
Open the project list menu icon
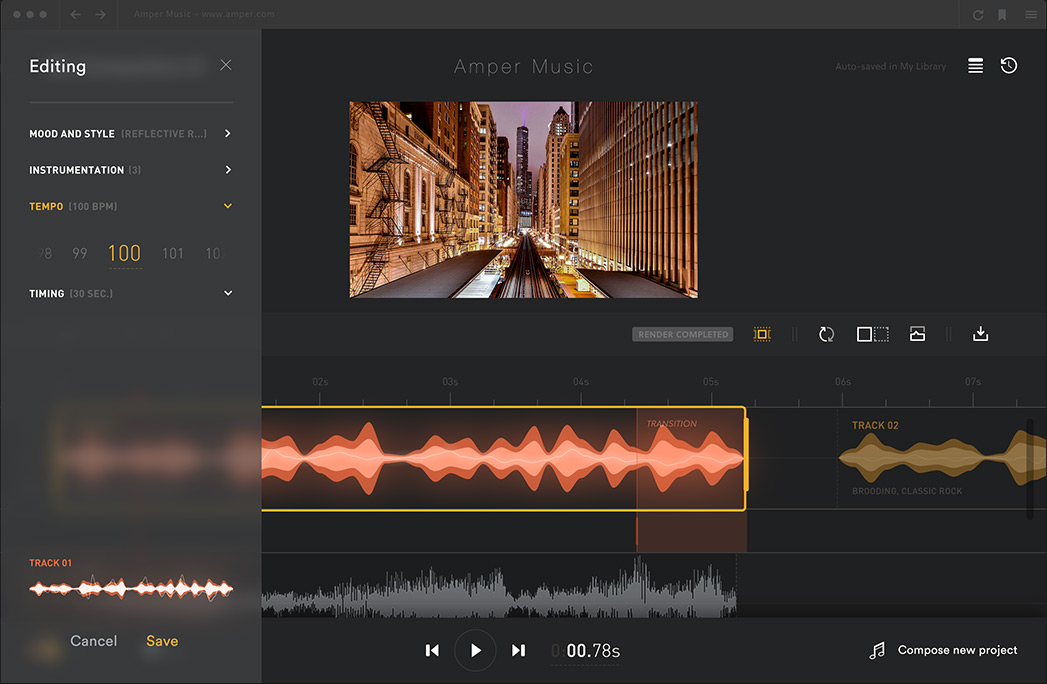tap(976, 65)
